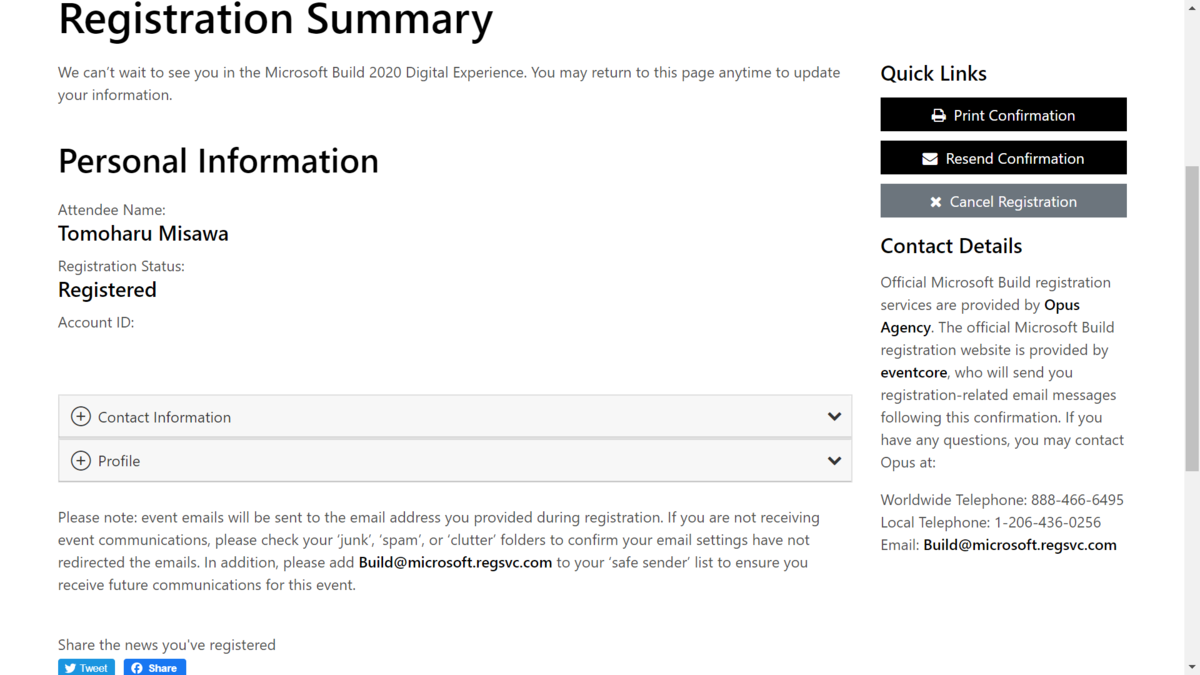Image resolution: width=1200 pixels, height=675 pixels.
Task: Click the Facebook logo icon on Share button
Action: click(137, 668)
